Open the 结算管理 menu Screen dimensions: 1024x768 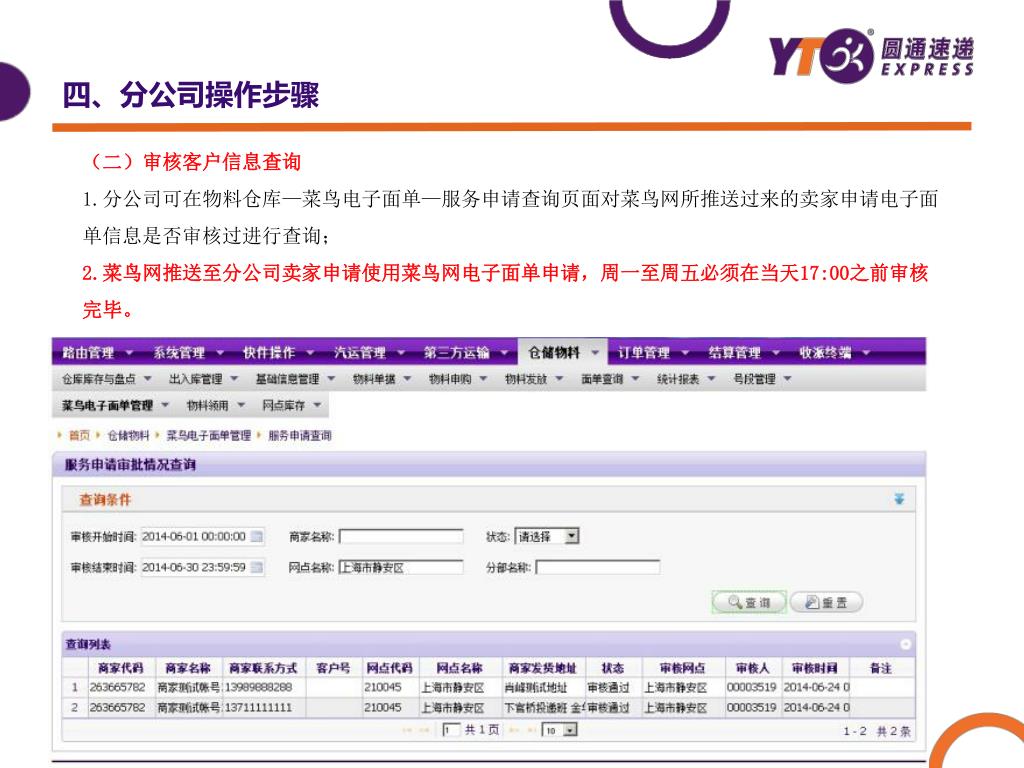744,353
